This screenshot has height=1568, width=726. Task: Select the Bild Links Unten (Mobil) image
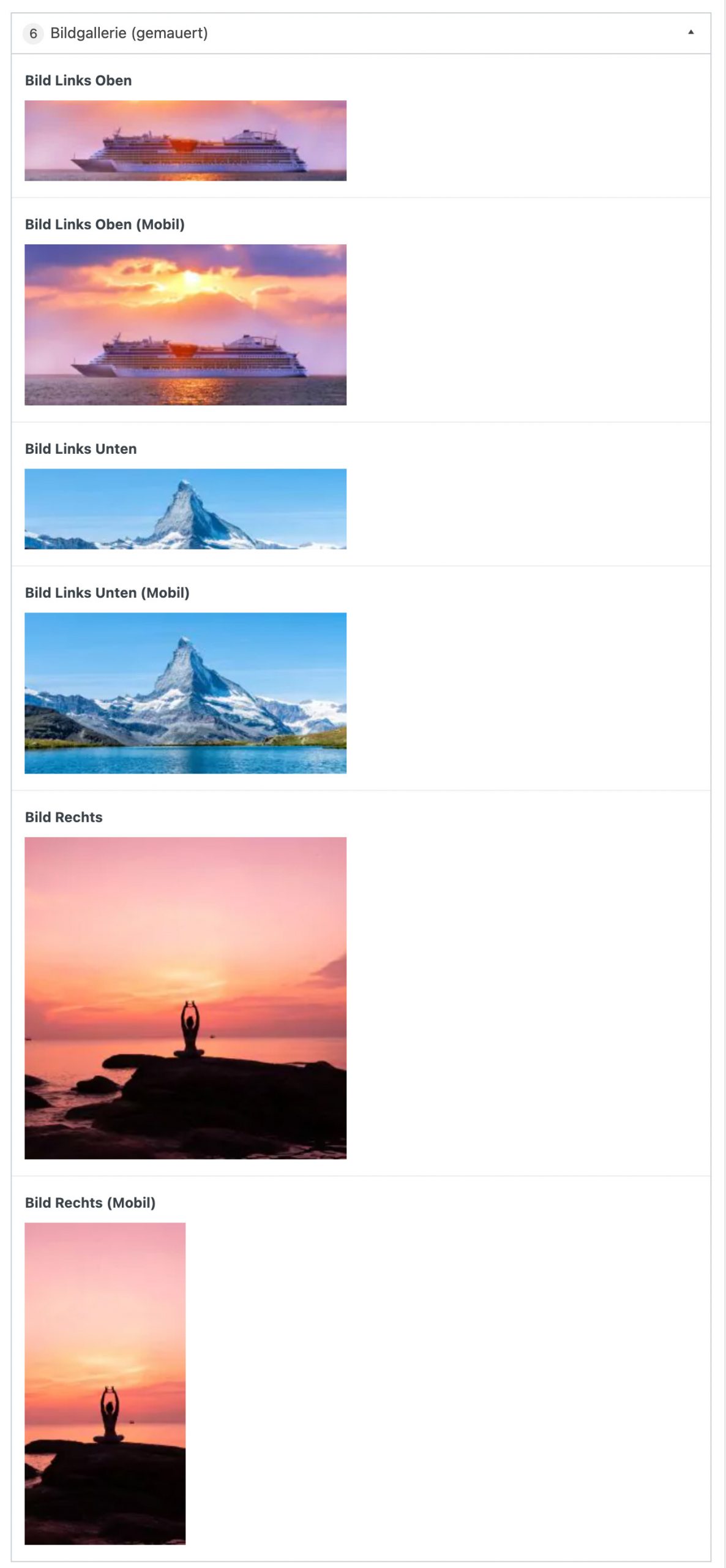[x=185, y=693]
